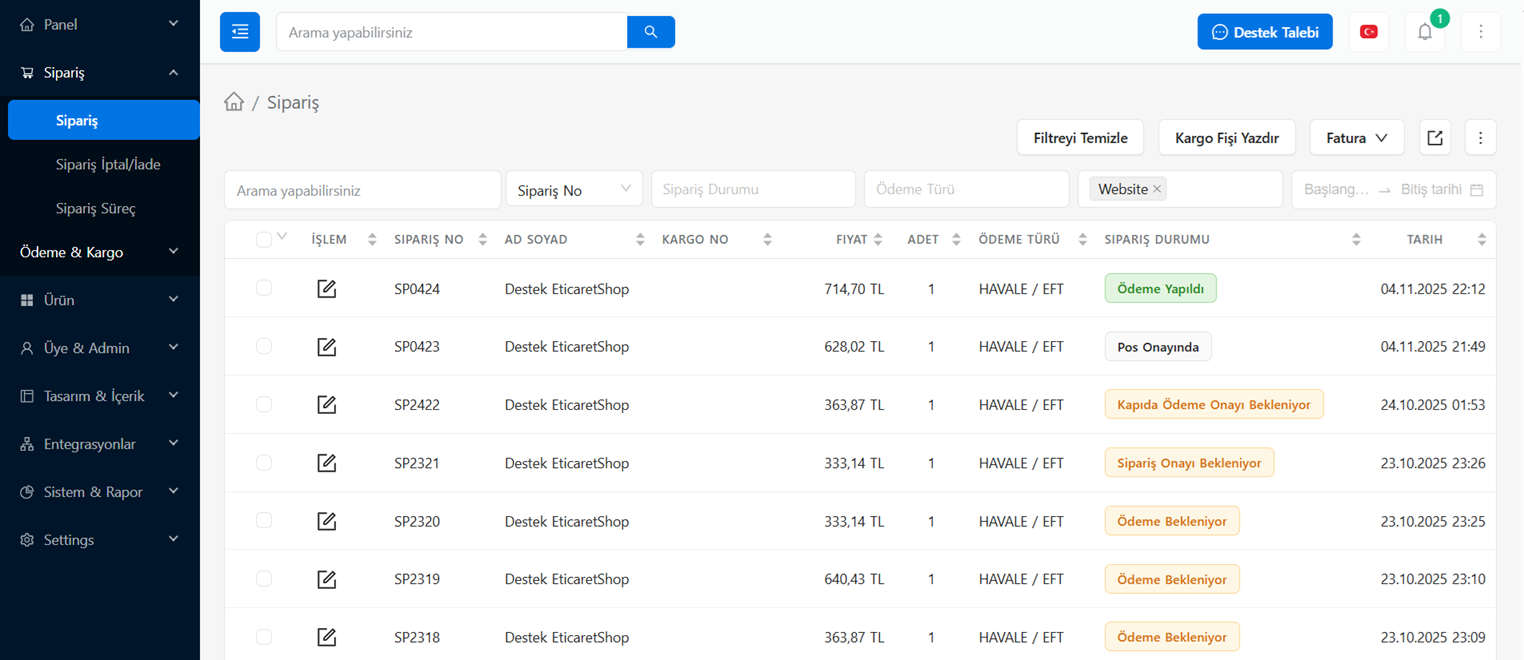Click the blue search magnifier button
The width and height of the screenshot is (1524, 660).
(x=651, y=32)
